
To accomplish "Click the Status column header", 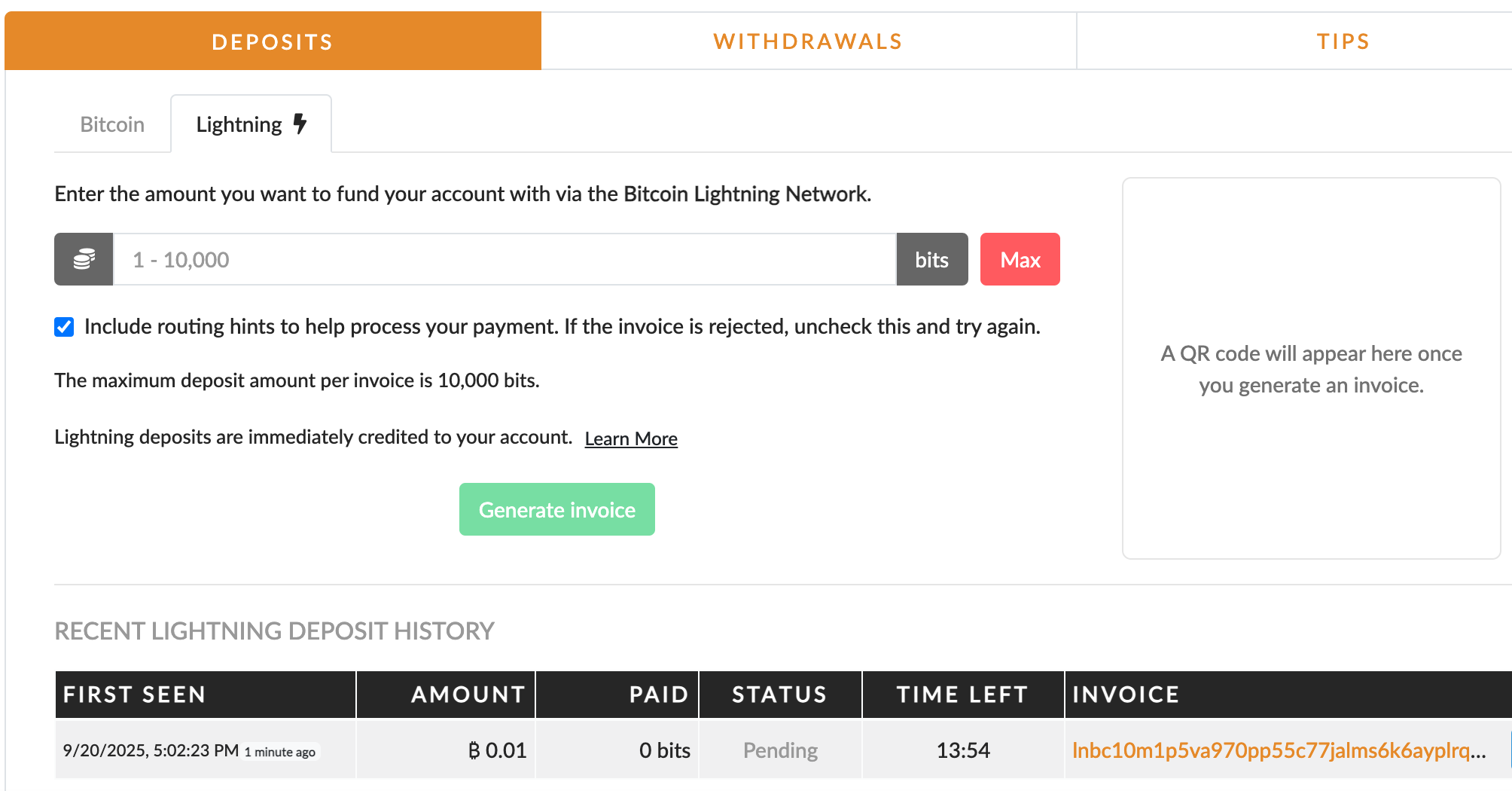I will pyautogui.click(x=779, y=694).
